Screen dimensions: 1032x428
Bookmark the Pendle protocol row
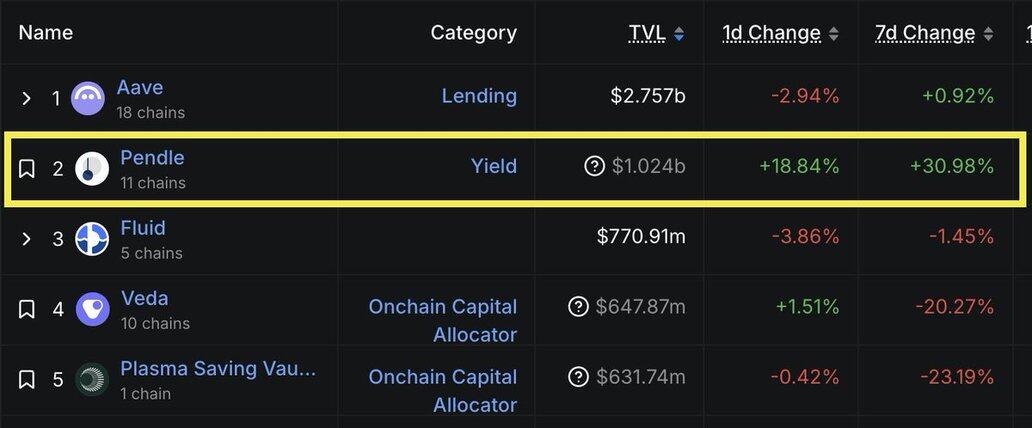27,168
